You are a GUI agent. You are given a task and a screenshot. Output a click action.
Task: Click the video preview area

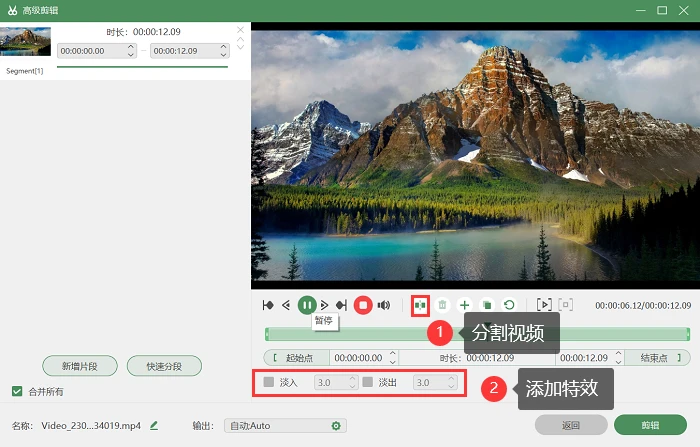pyautogui.click(x=475, y=155)
